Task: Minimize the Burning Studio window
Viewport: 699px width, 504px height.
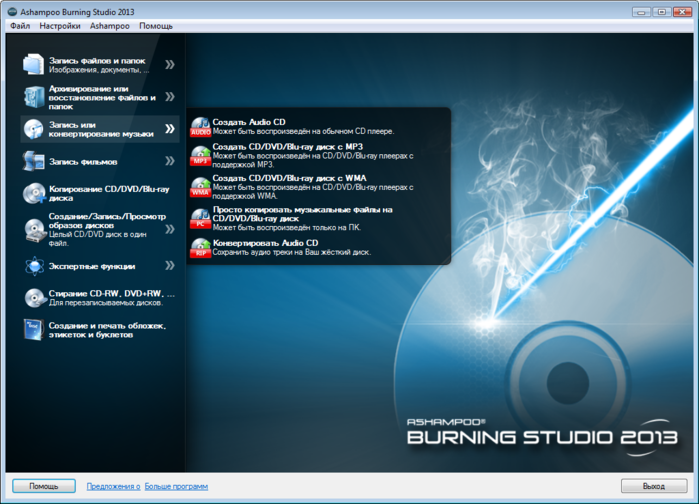Action: pos(641,12)
